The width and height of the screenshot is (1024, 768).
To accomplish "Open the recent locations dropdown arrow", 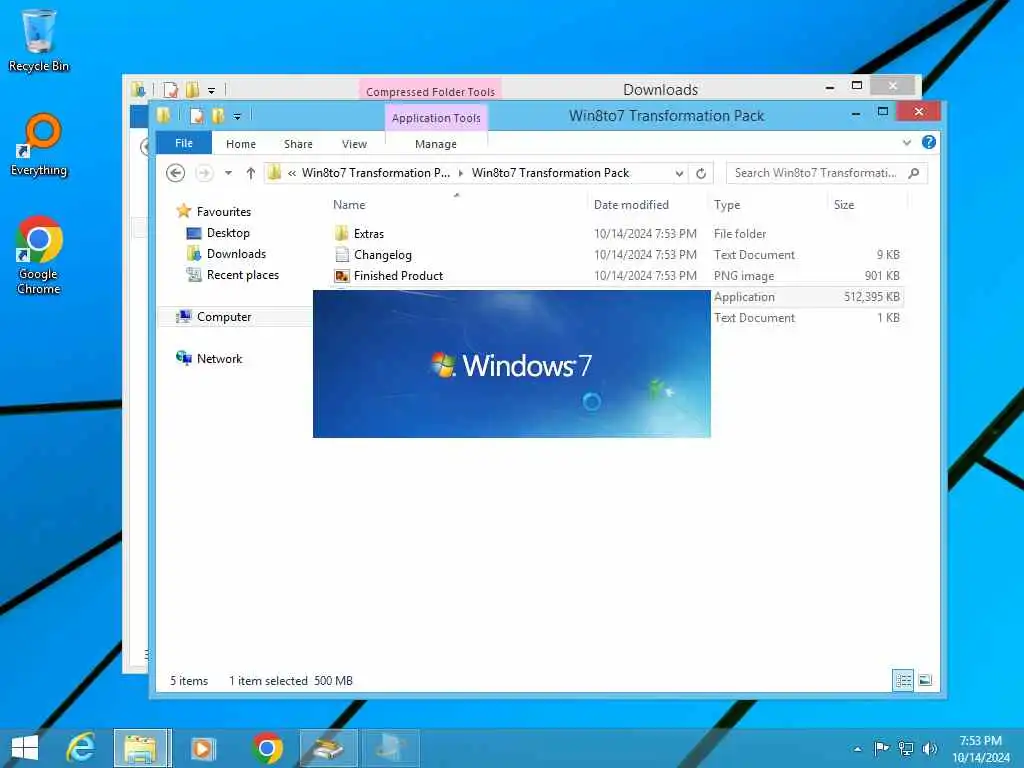I will point(228,173).
